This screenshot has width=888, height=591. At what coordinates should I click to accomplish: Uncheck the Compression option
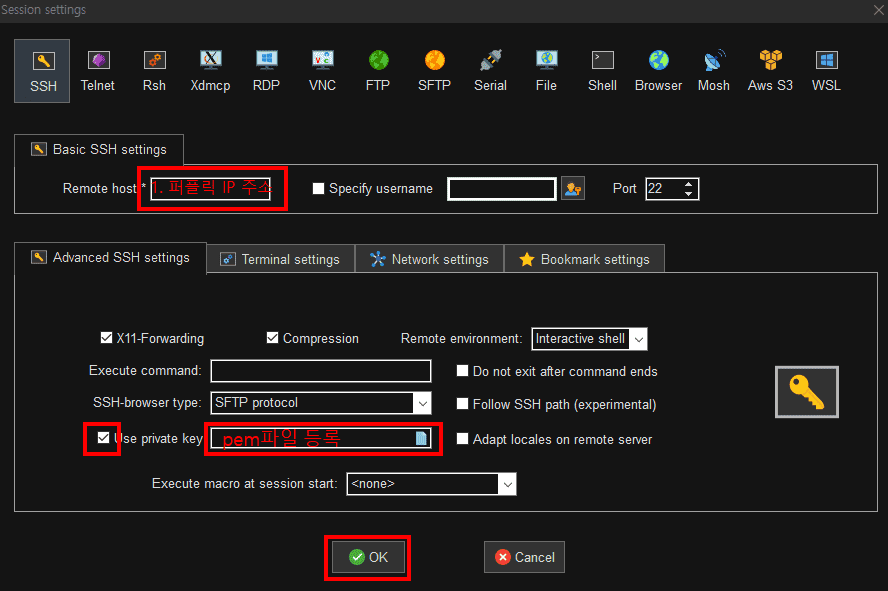click(272, 338)
